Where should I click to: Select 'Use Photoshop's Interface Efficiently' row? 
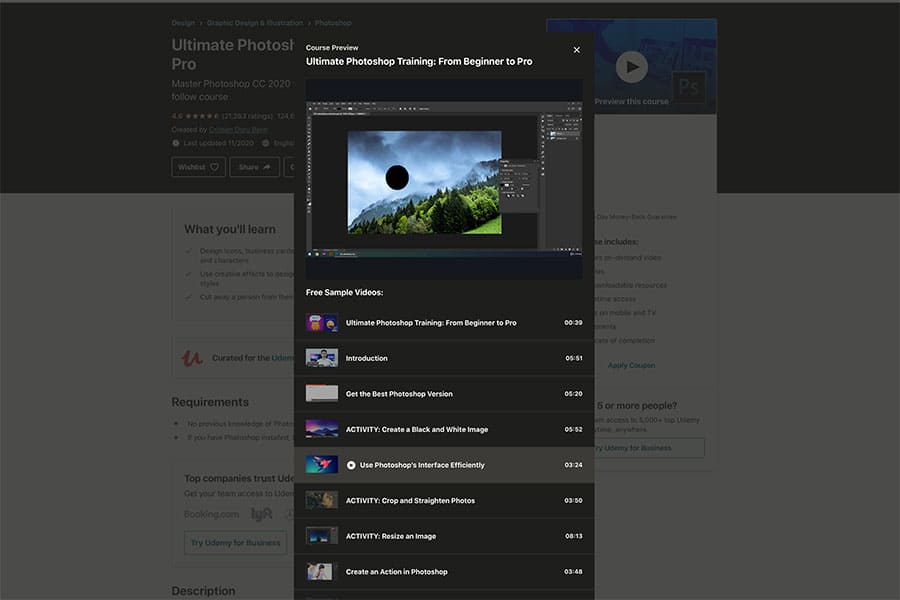pyautogui.click(x=444, y=465)
